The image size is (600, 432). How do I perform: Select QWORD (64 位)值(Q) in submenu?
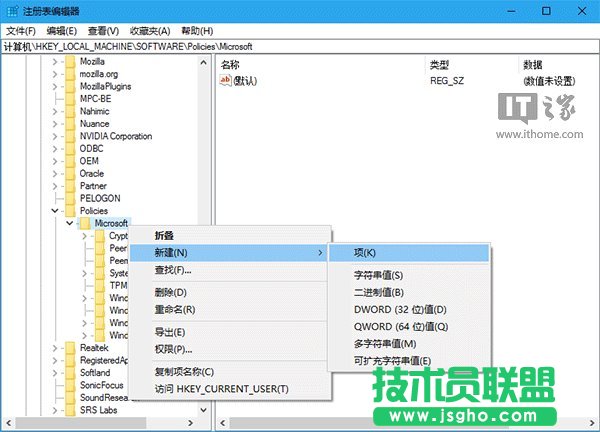coord(409,327)
